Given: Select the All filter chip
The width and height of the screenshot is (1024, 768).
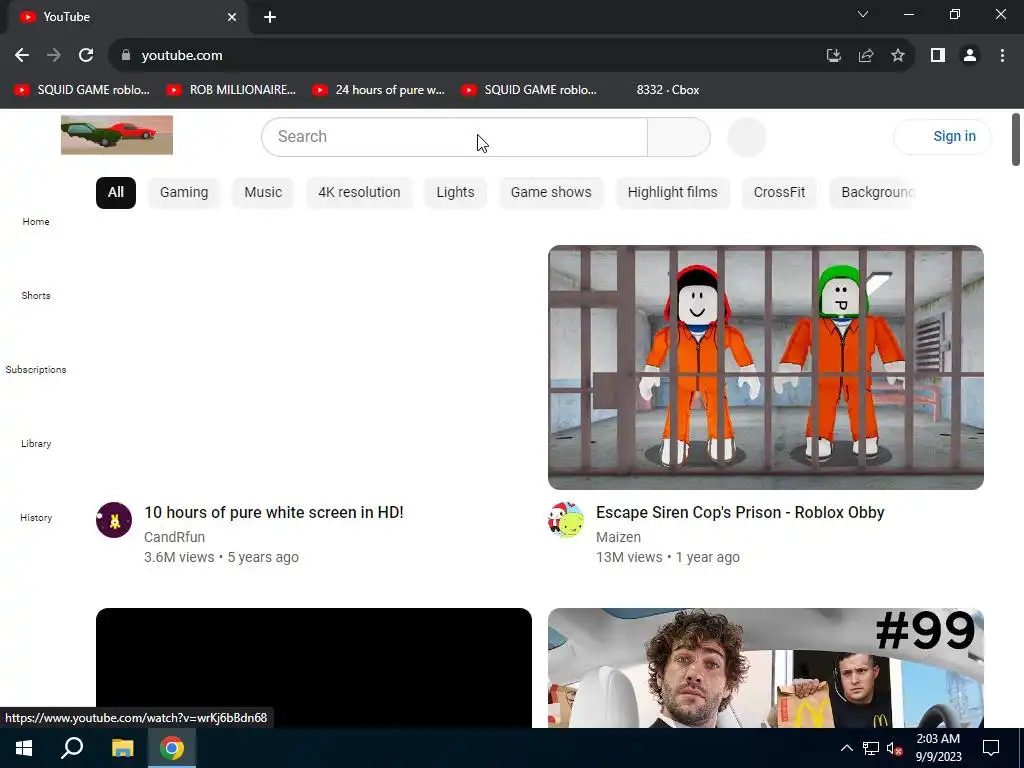Looking at the screenshot, I should pyautogui.click(x=116, y=193).
